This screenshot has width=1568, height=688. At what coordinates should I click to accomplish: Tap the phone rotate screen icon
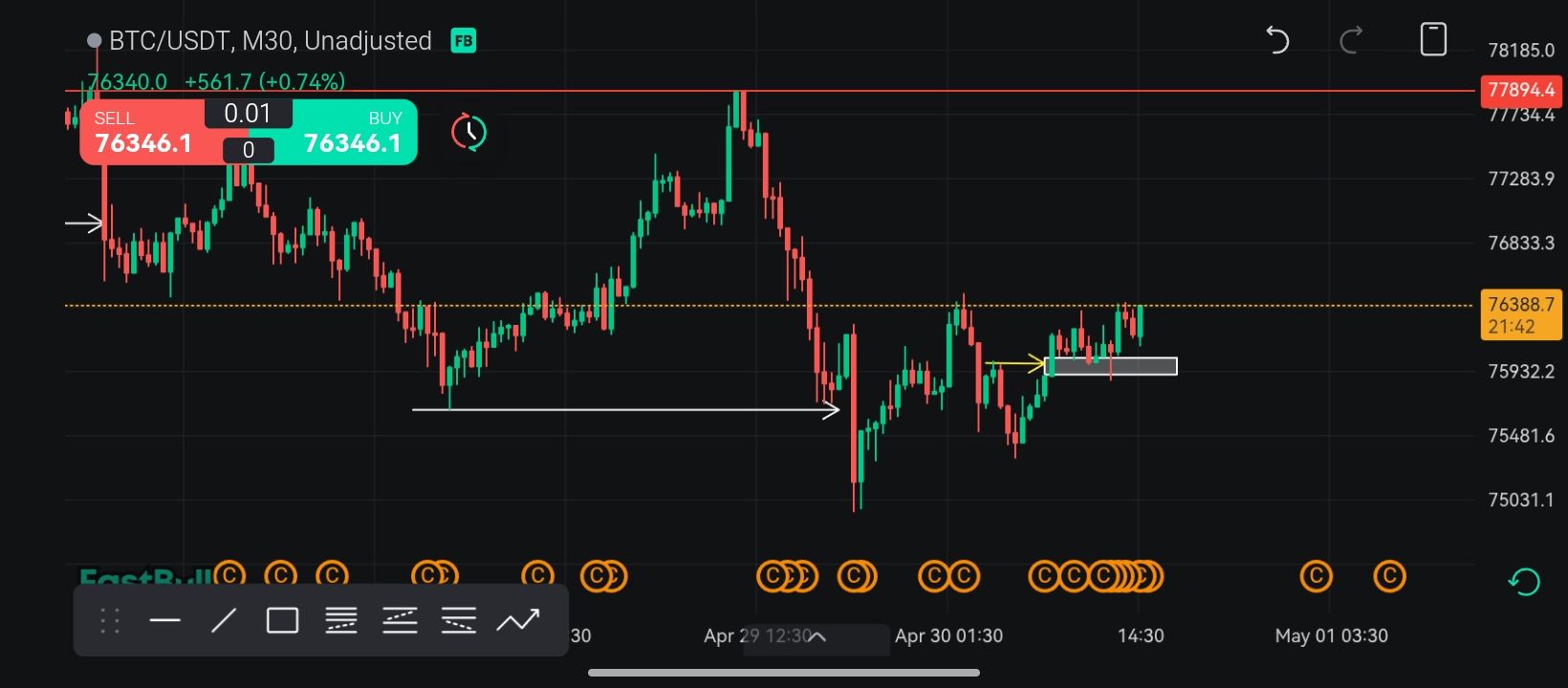pos(1433,40)
